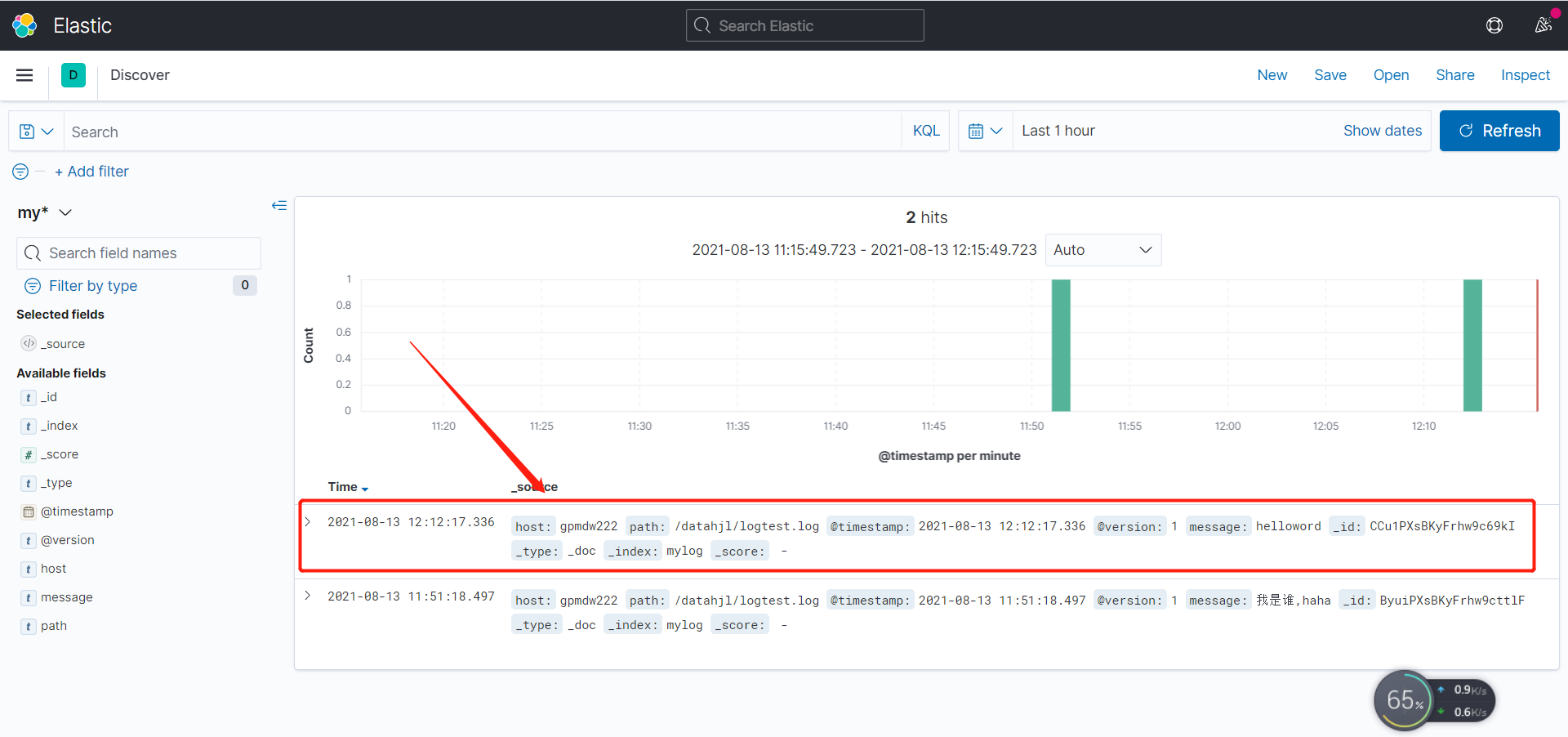Click _id value ByuiPXsBKyFrhw9cttlF
The image size is (1568, 737).
[x=1452, y=601]
